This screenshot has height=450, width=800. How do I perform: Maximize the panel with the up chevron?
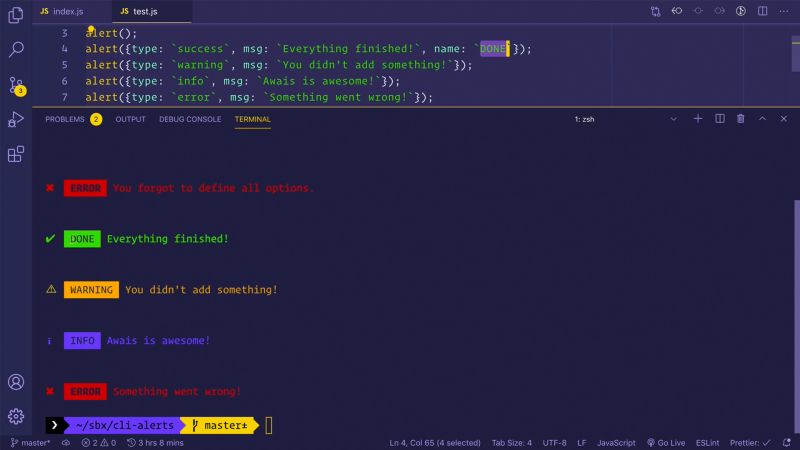pyautogui.click(x=762, y=119)
